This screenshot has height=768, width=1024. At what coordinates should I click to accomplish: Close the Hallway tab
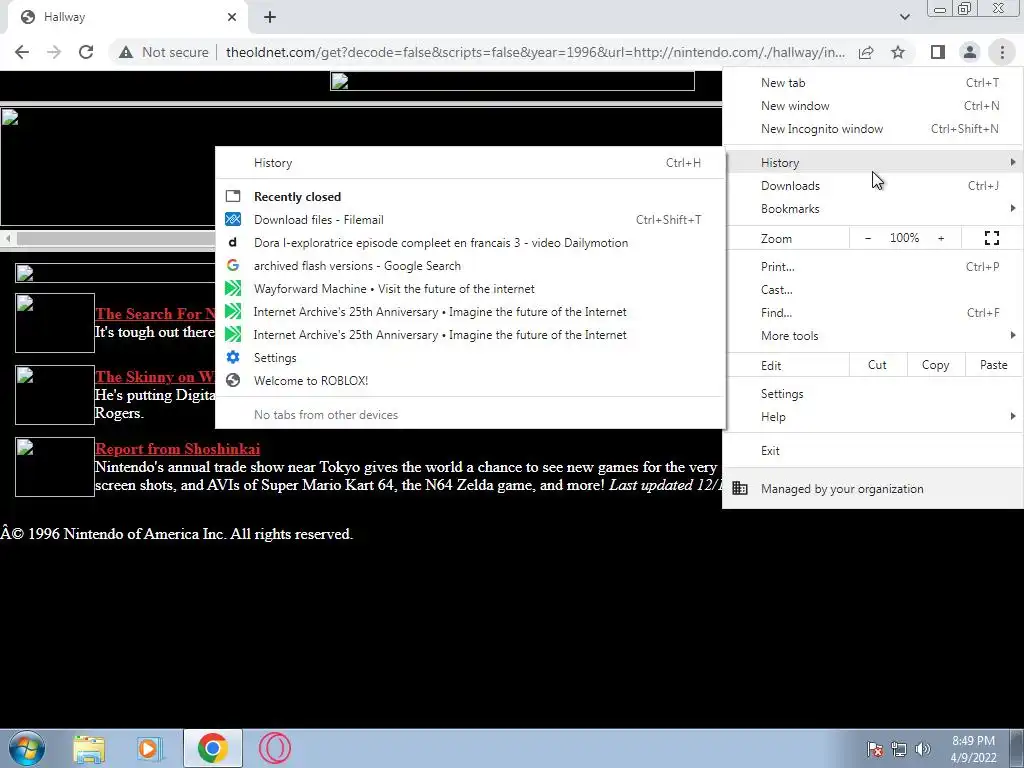point(232,17)
